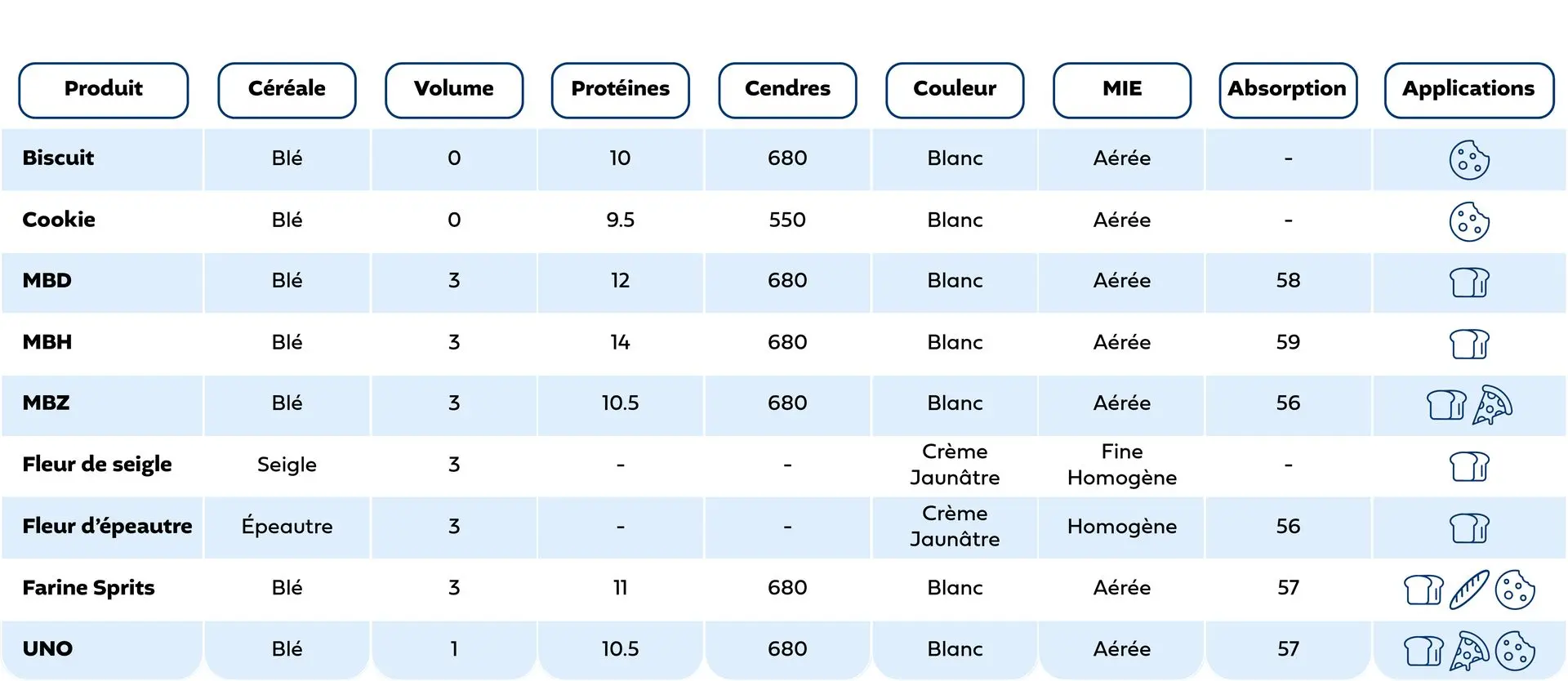Select the pizza slice icon in the MBZ row
This screenshot has height=681, width=1568.
pos(1493,405)
